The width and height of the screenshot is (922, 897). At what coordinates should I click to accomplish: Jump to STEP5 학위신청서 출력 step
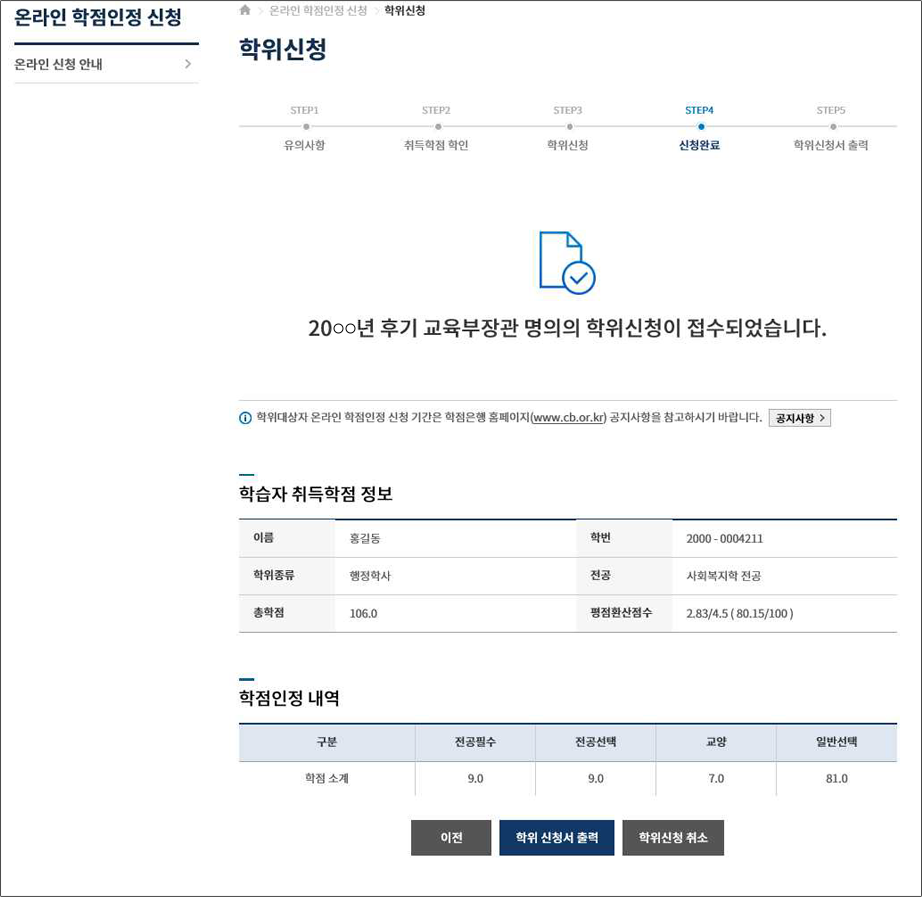(x=830, y=128)
